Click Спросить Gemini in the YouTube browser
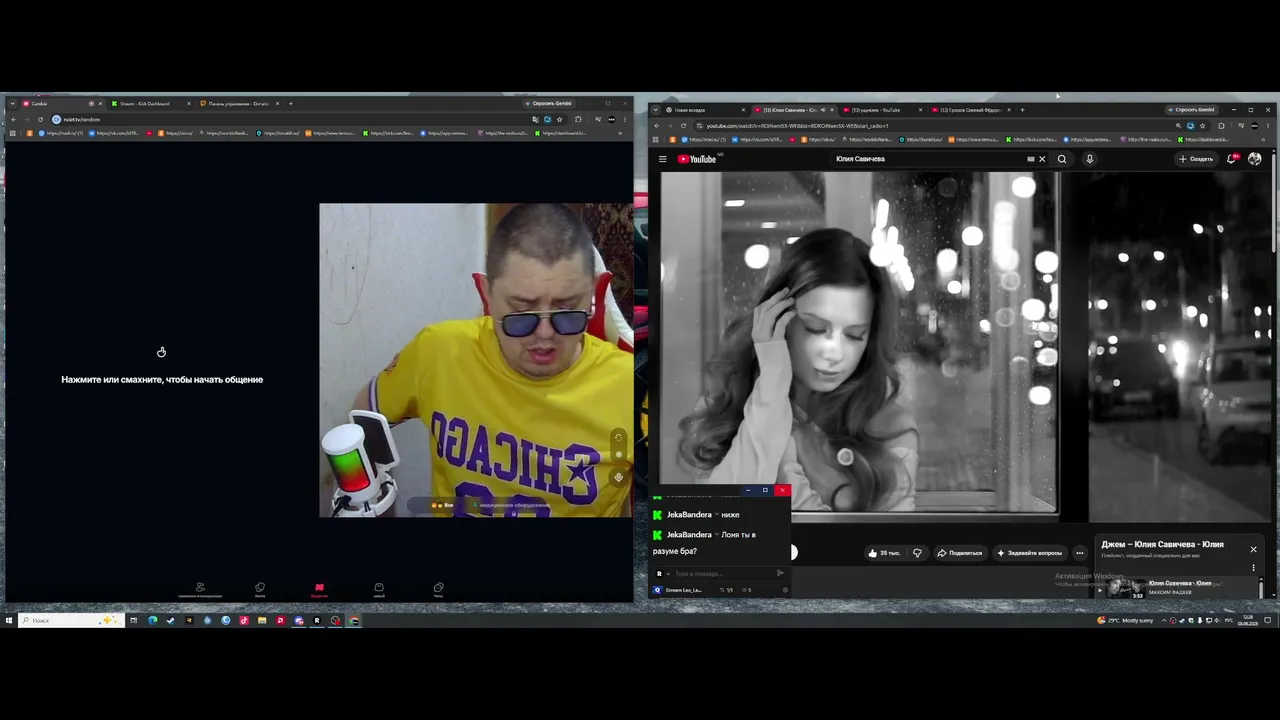The width and height of the screenshot is (1280, 720). (1194, 109)
